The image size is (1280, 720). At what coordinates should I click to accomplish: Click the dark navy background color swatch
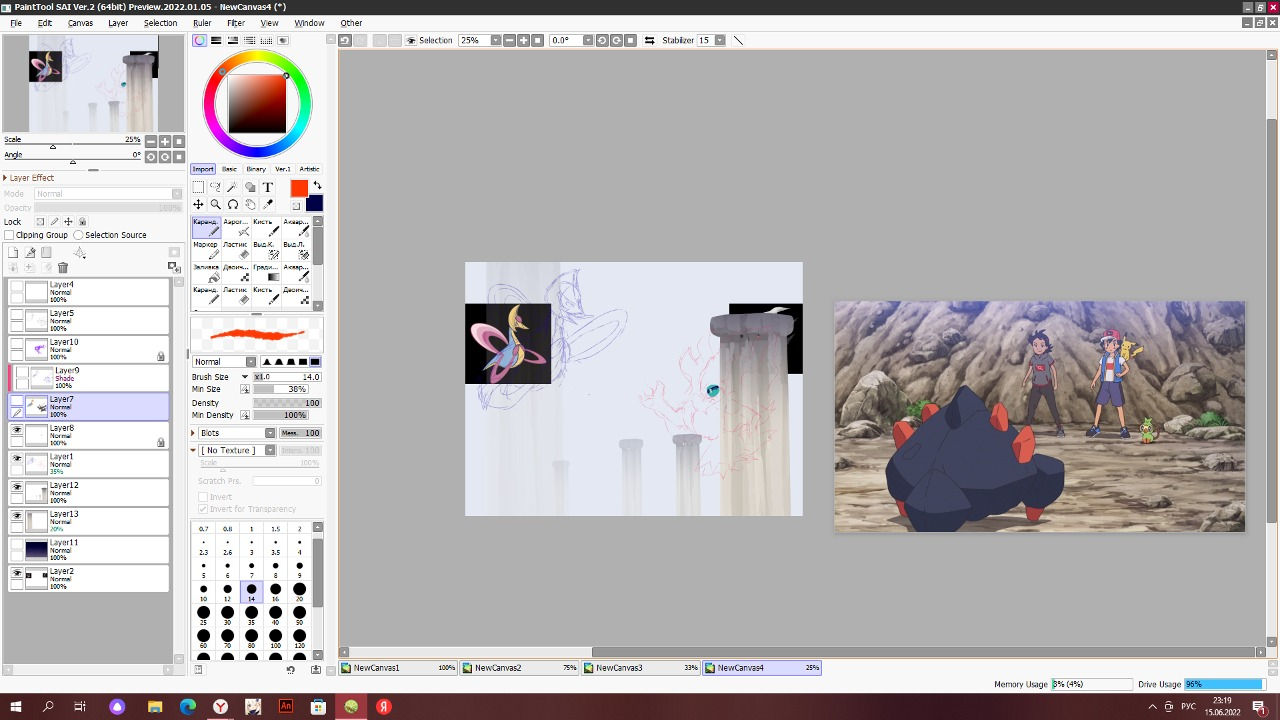pos(314,204)
